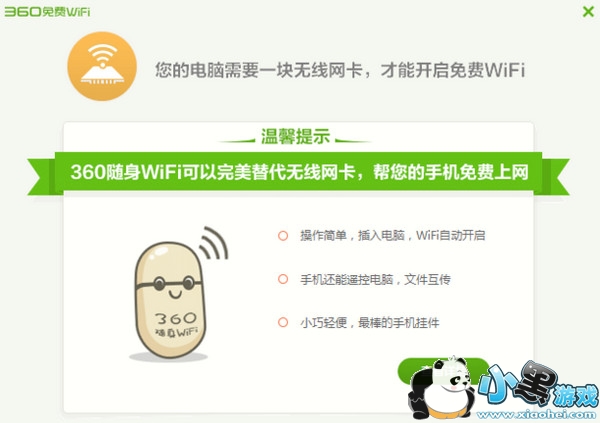Select the text 操作简单，插入电脑，WiFi自动开启

coord(393,235)
